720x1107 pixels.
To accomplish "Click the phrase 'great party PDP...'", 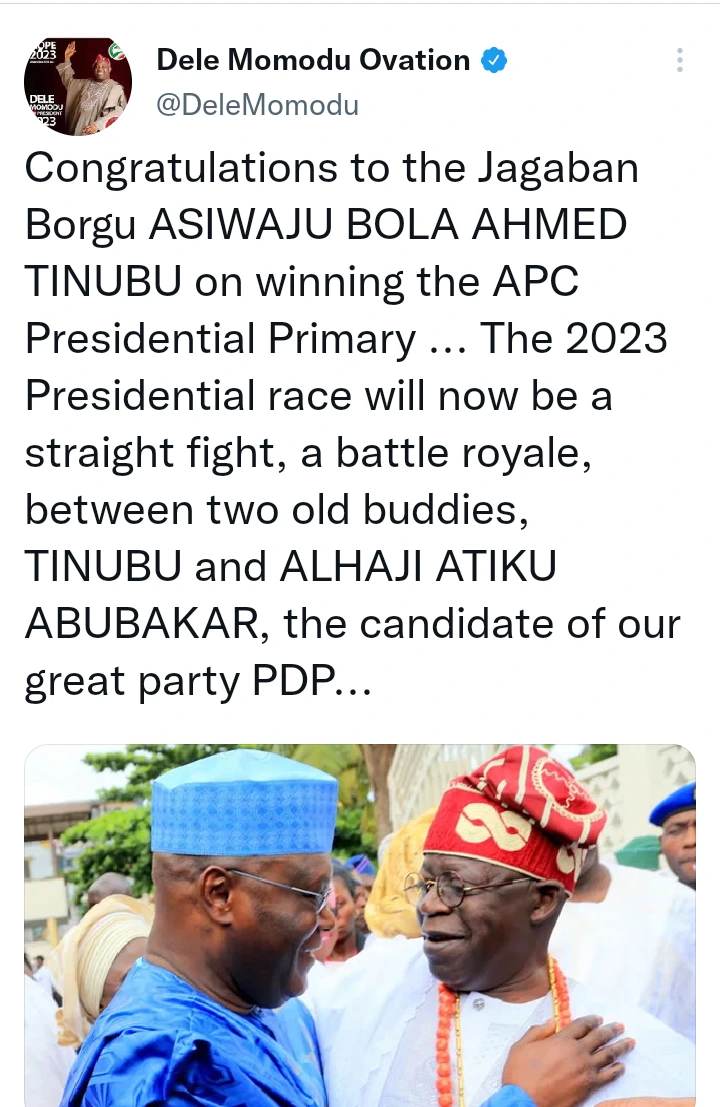I will pyautogui.click(x=195, y=683).
